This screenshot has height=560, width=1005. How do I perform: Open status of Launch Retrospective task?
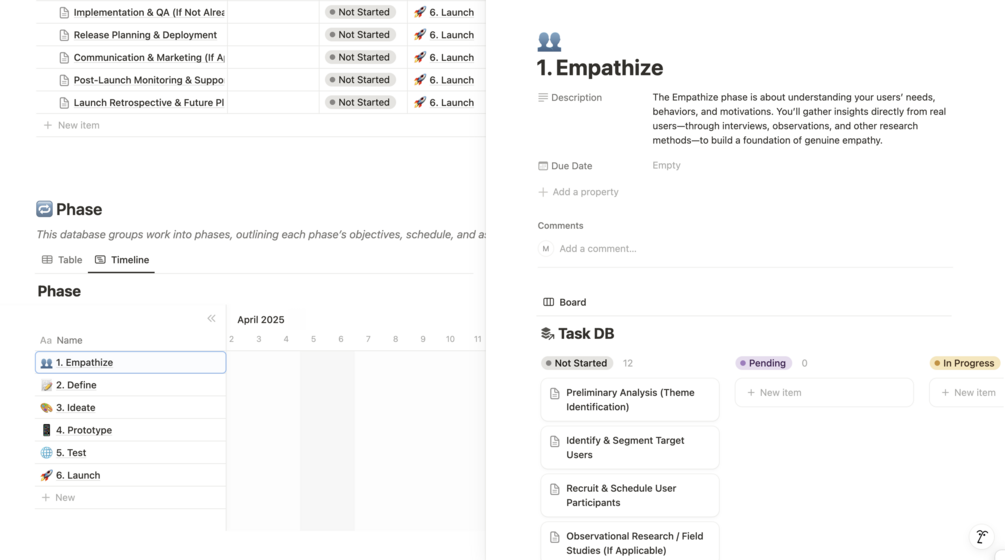360,102
